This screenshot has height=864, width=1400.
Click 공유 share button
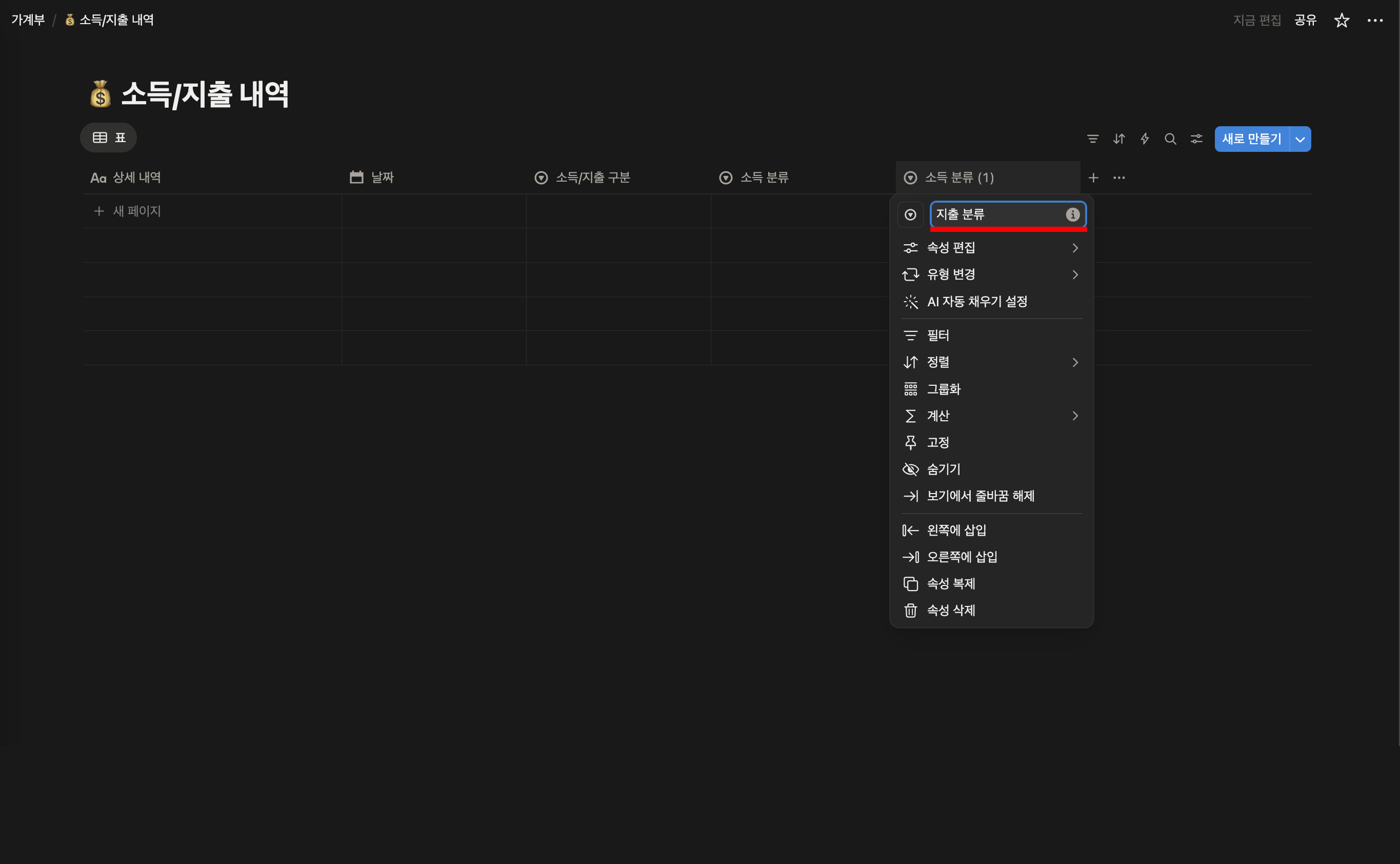click(x=1305, y=21)
